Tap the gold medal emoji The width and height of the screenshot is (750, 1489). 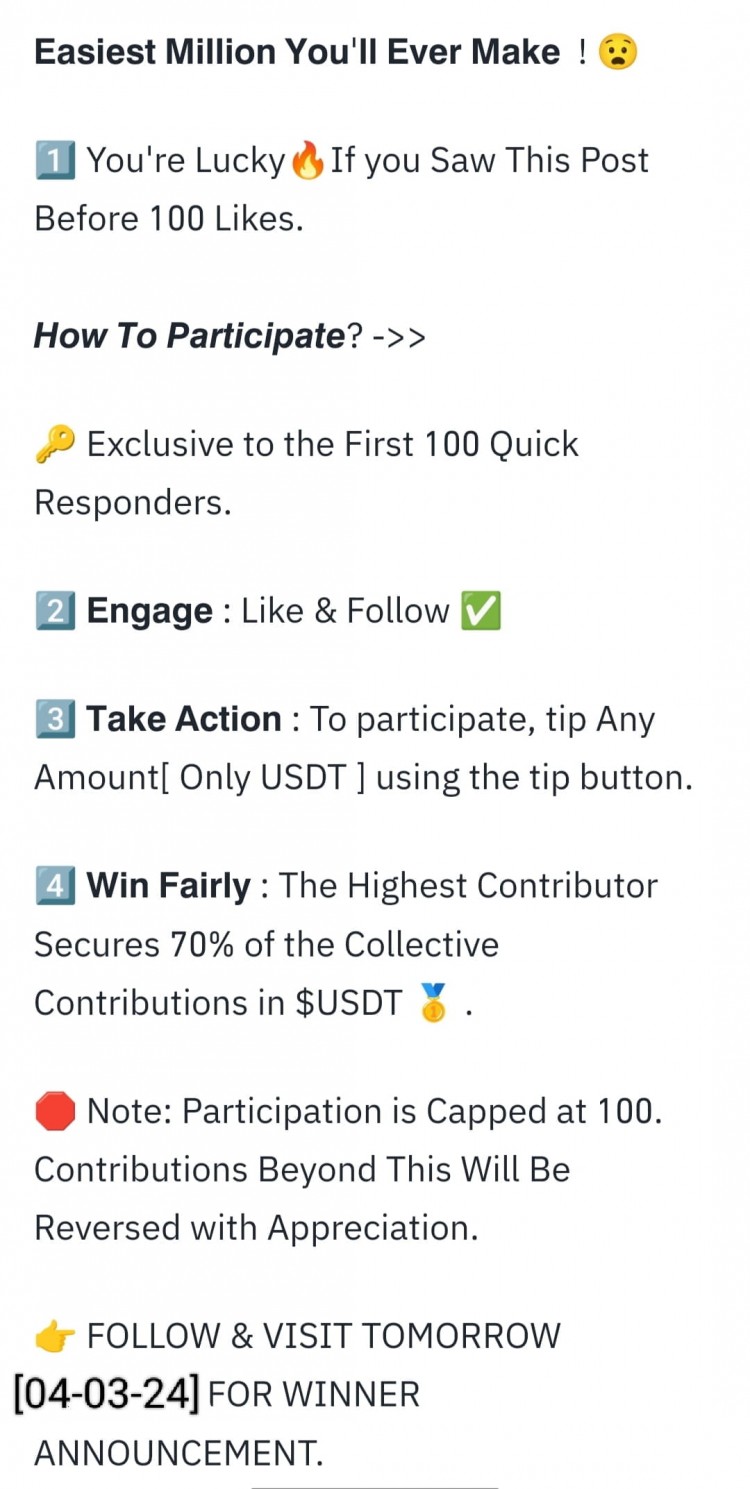(435, 1003)
